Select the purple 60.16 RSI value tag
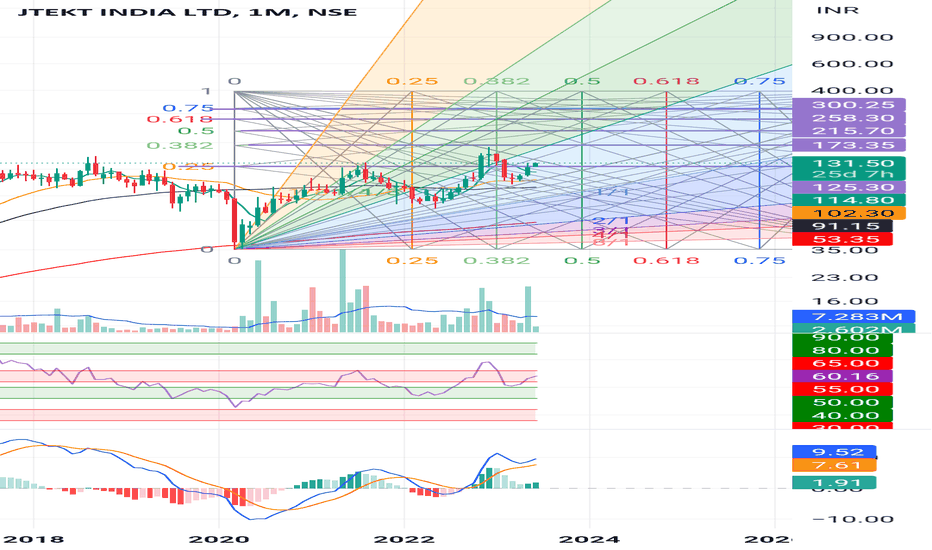Viewport: 932px width, 550px height. tap(843, 376)
